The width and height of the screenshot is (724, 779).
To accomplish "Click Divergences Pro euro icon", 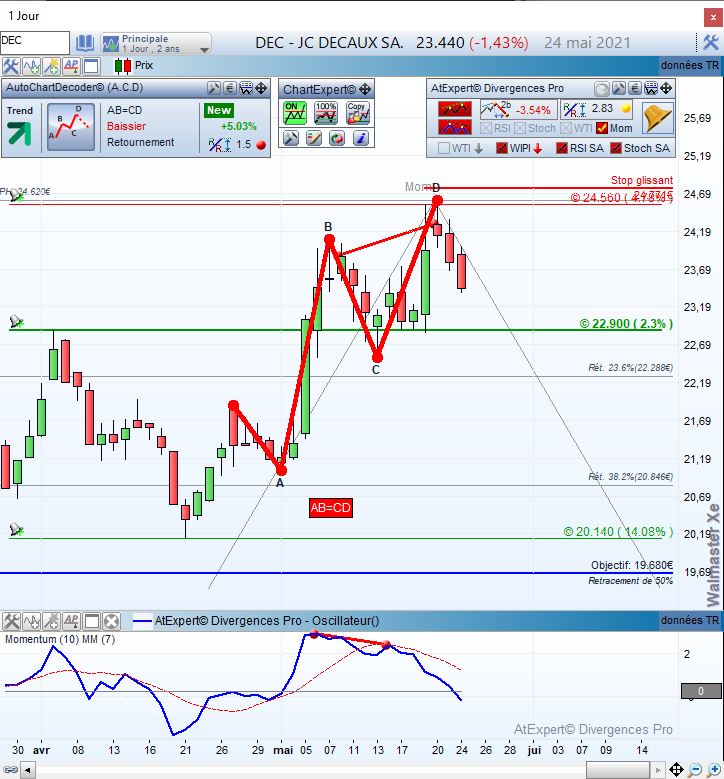I will [635, 89].
